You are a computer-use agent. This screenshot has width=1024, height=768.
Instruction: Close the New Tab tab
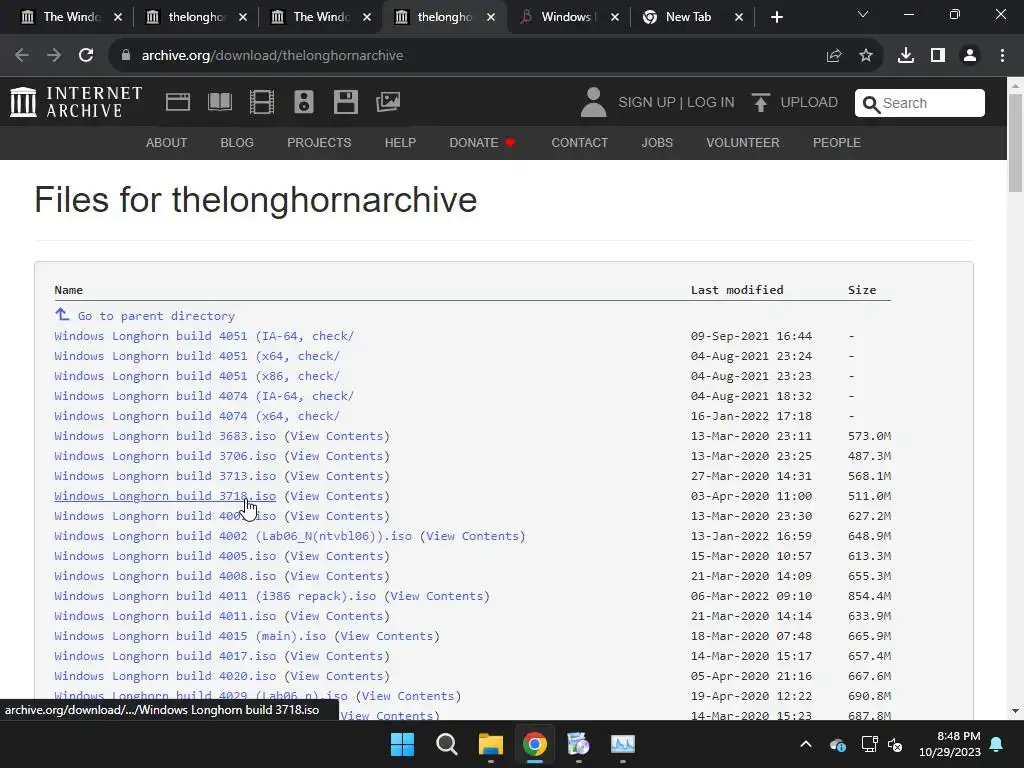pyautogui.click(x=739, y=17)
